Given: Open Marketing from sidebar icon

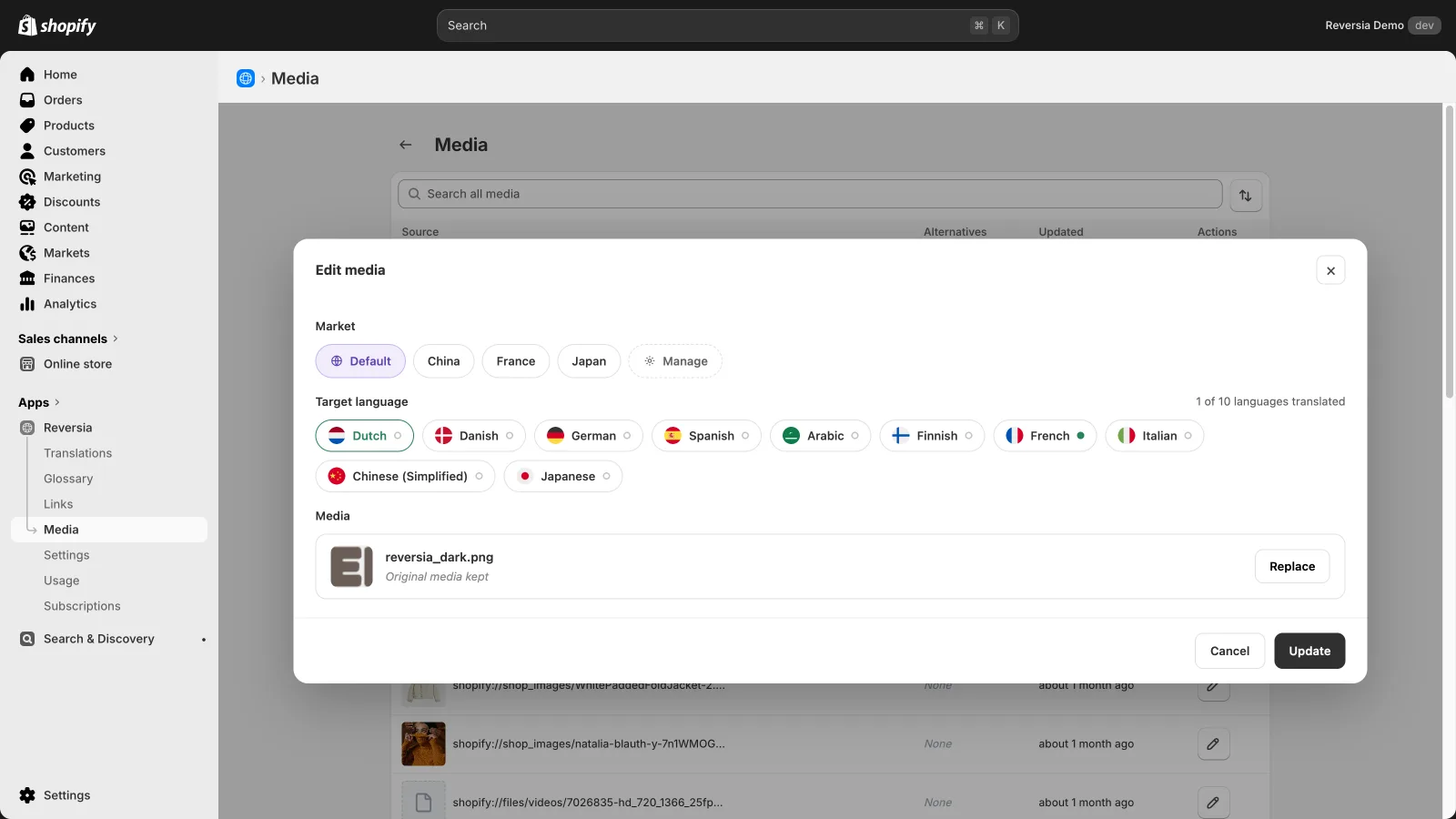Looking at the screenshot, I should 27,177.
